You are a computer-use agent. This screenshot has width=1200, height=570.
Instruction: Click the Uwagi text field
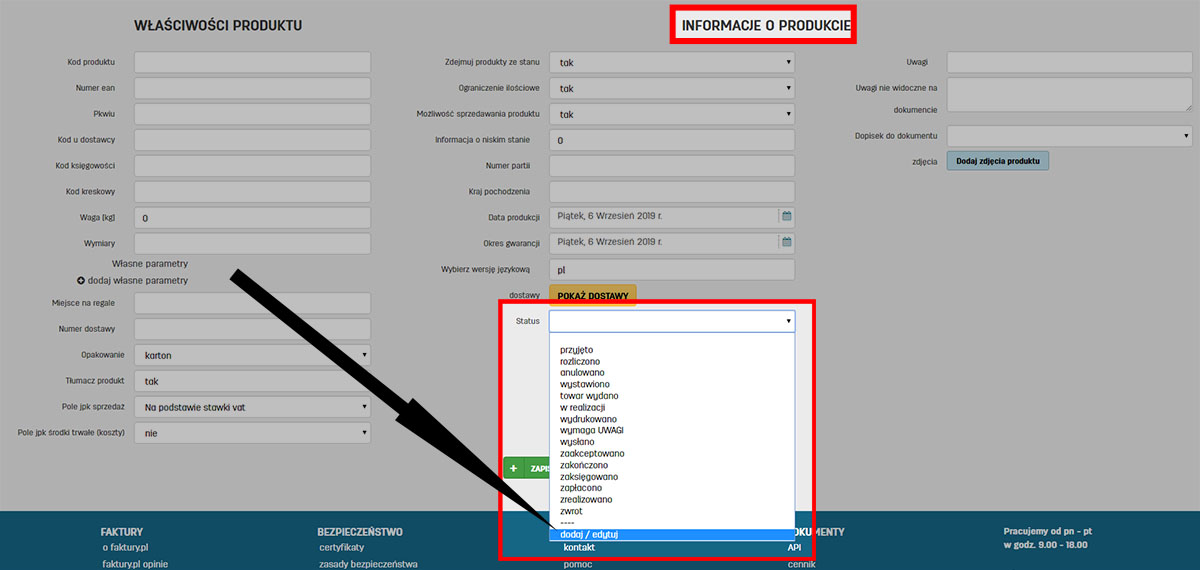(x=1069, y=62)
